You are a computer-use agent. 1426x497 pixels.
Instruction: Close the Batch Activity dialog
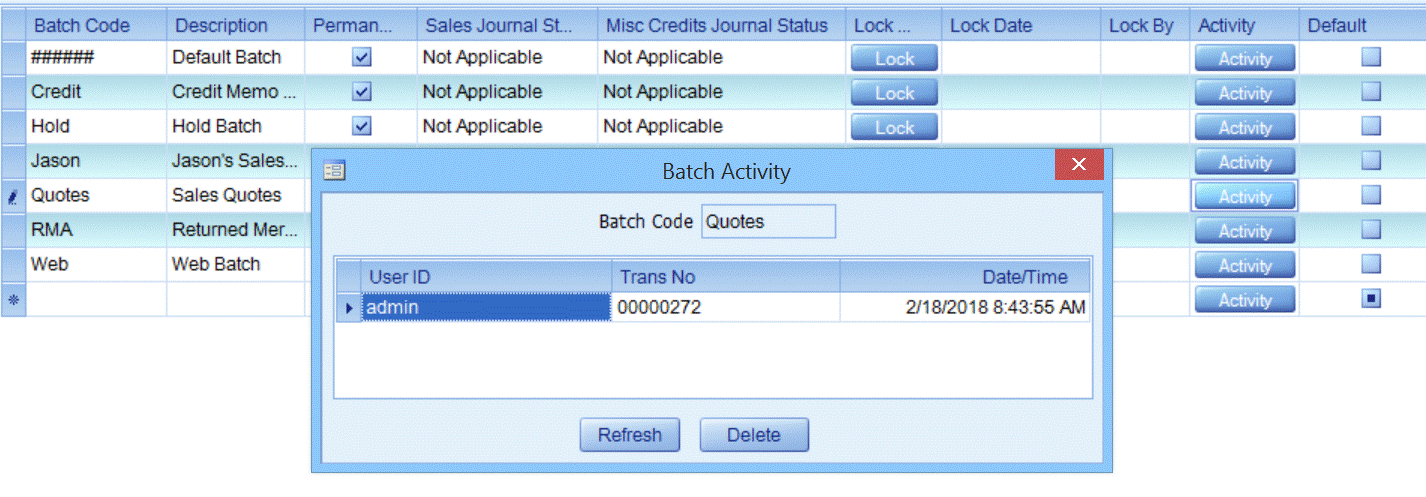coord(1079,165)
